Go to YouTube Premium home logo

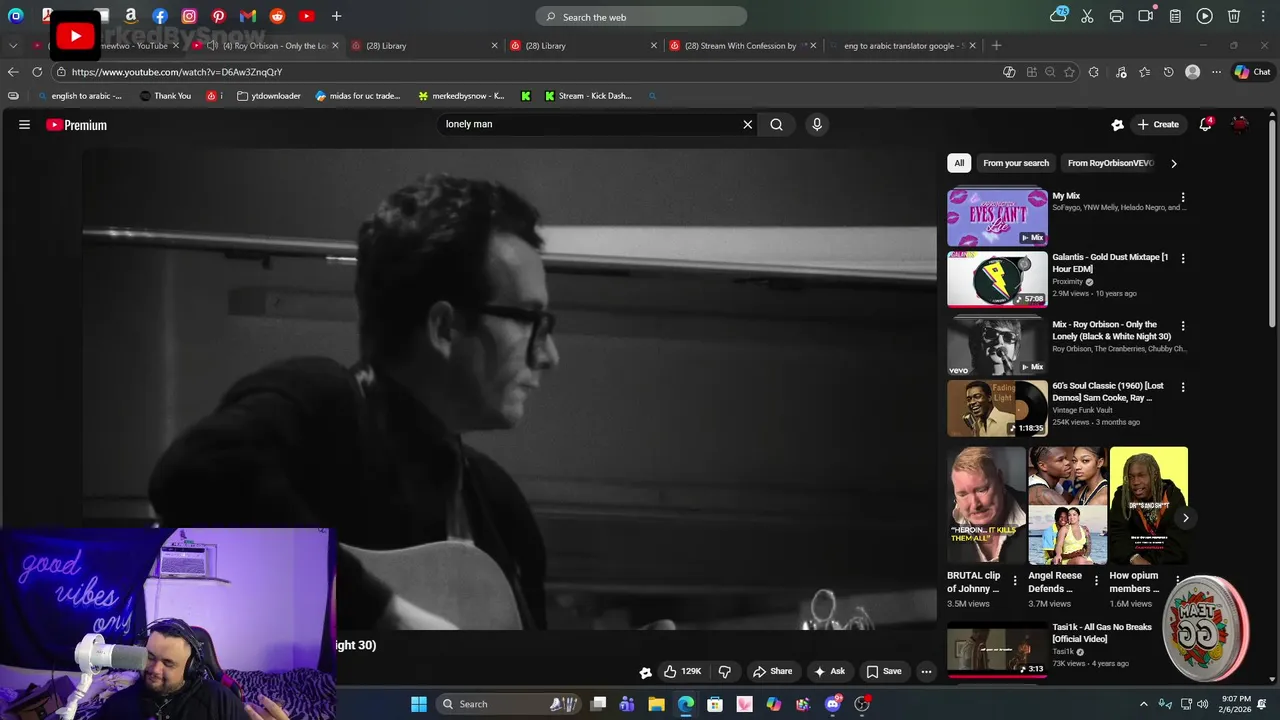pos(76,125)
